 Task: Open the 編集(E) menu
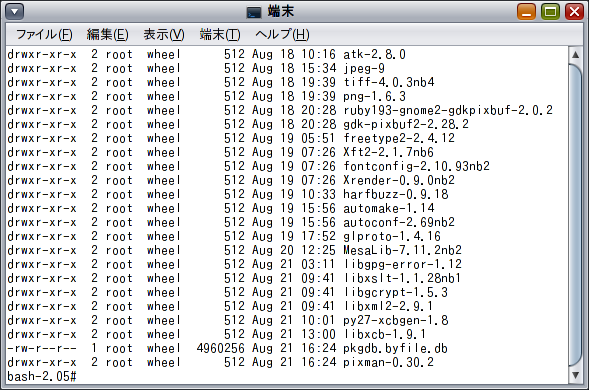pos(107,35)
